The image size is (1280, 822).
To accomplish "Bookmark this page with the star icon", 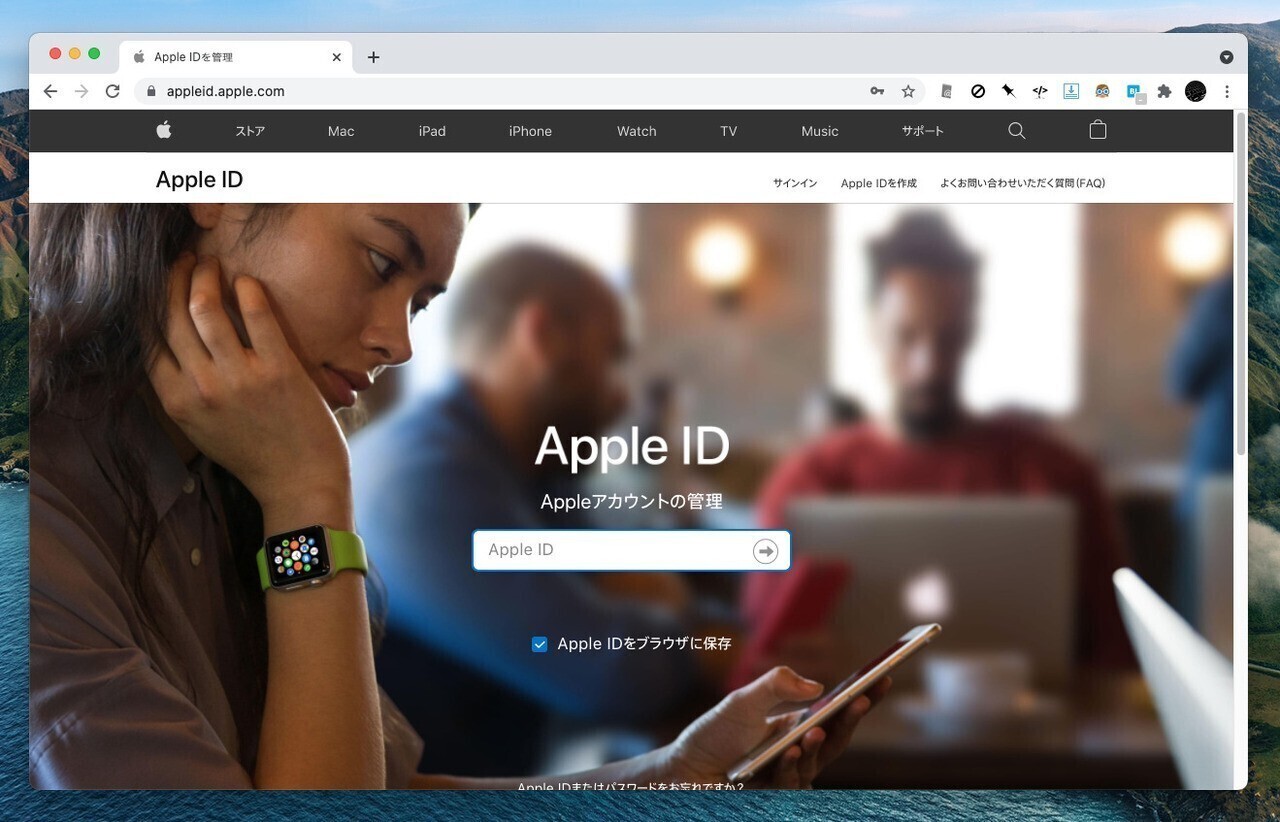I will pyautogui.click(x=908, y=91).
